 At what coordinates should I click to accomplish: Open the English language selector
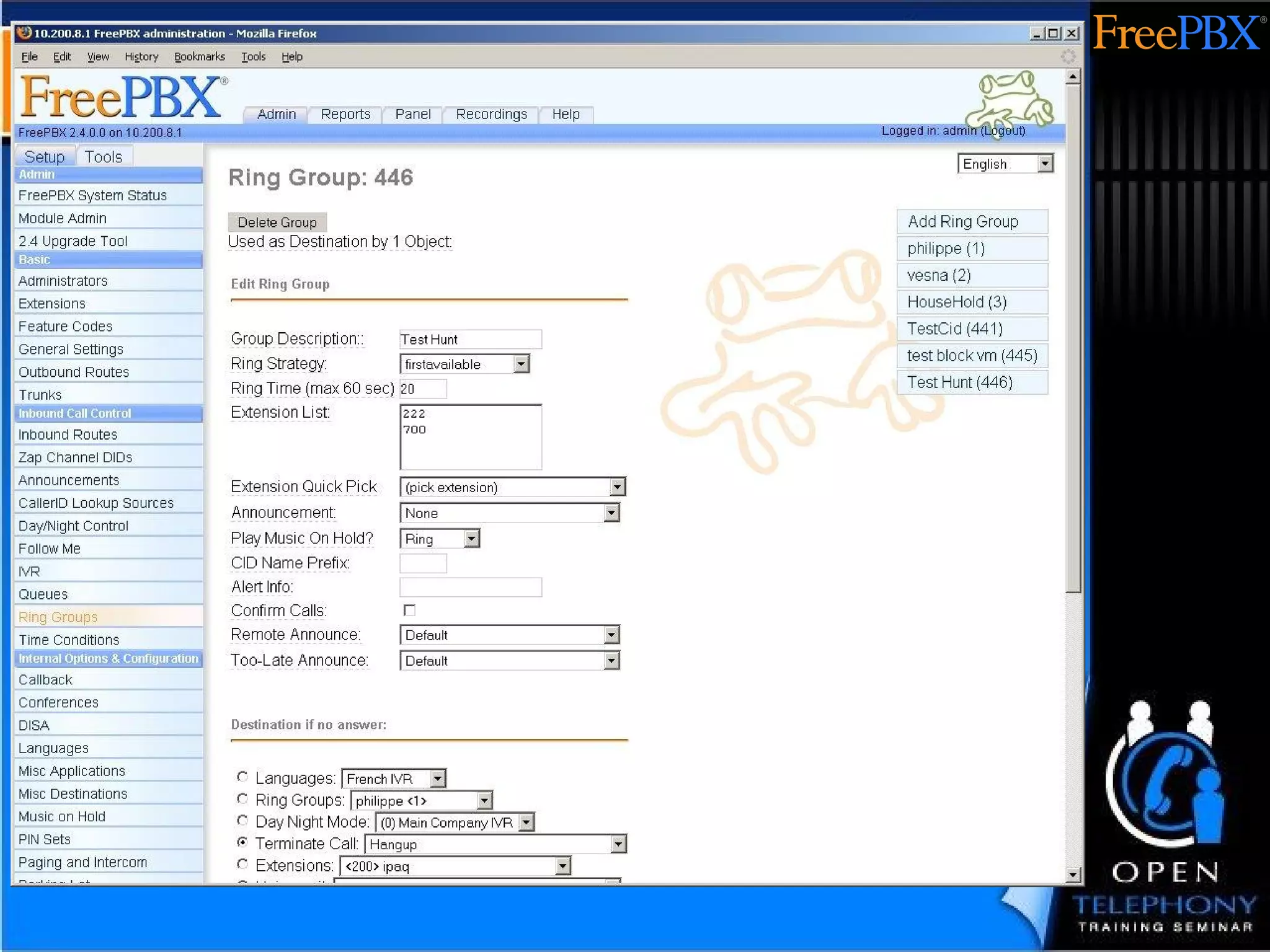pyautogui.click(x=1005, y=164)
